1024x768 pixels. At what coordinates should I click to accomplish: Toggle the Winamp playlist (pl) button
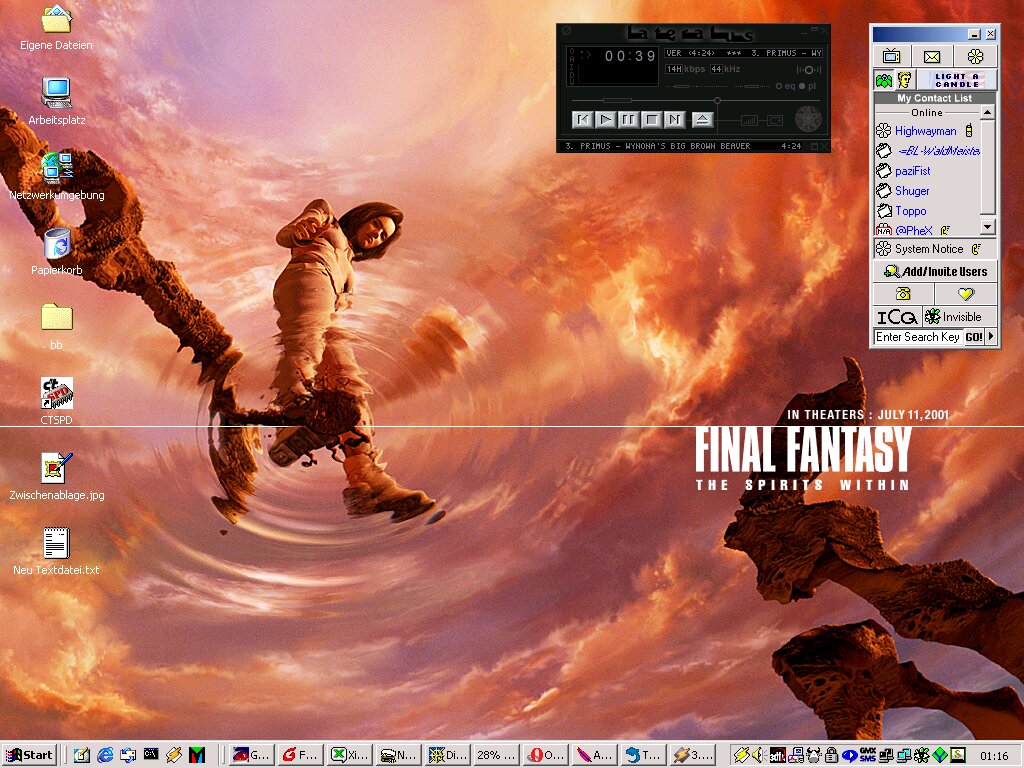coord(808,86)
